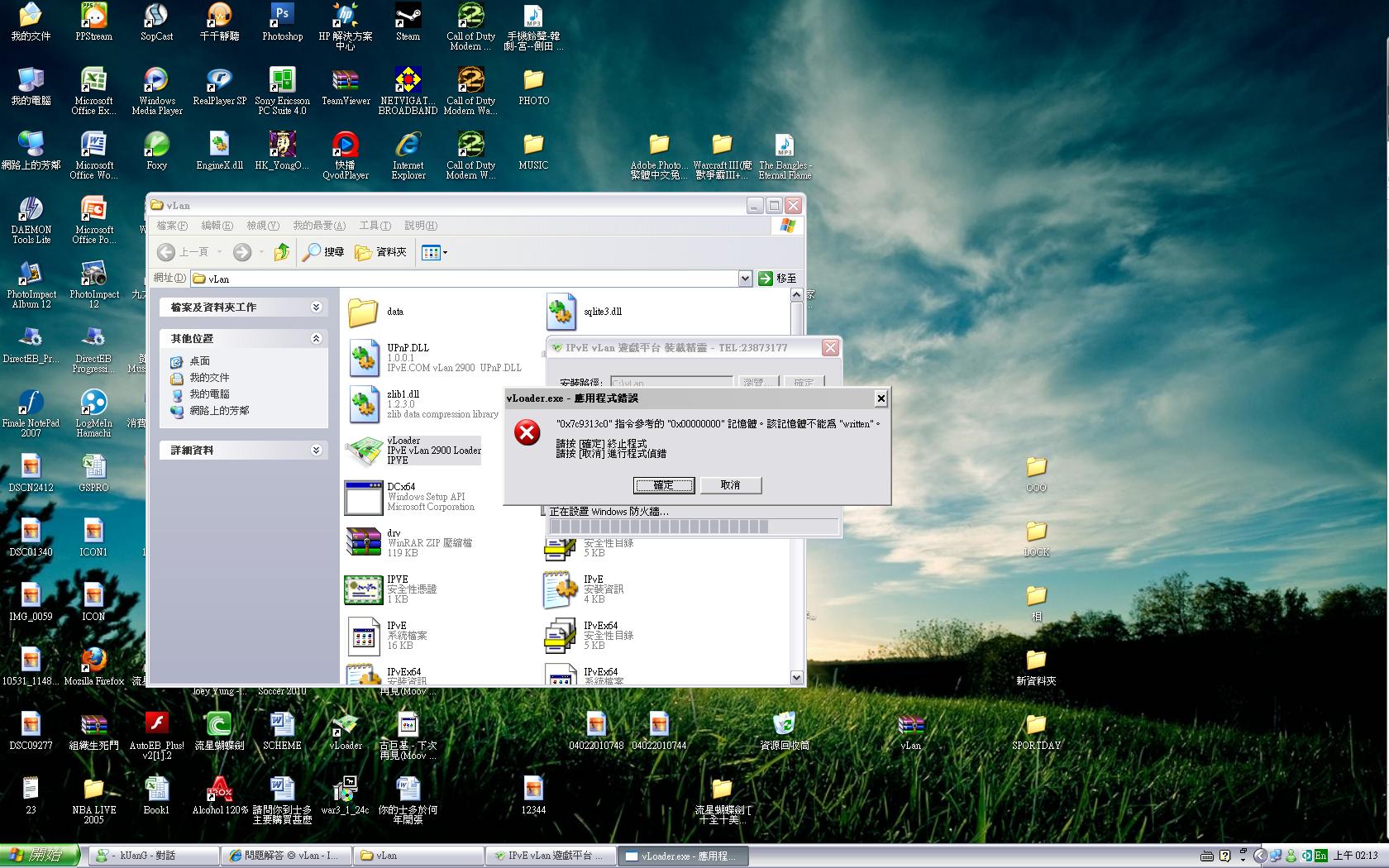
Task: Collapse the 其他位置 panel
Action: [x=316, y=338]
